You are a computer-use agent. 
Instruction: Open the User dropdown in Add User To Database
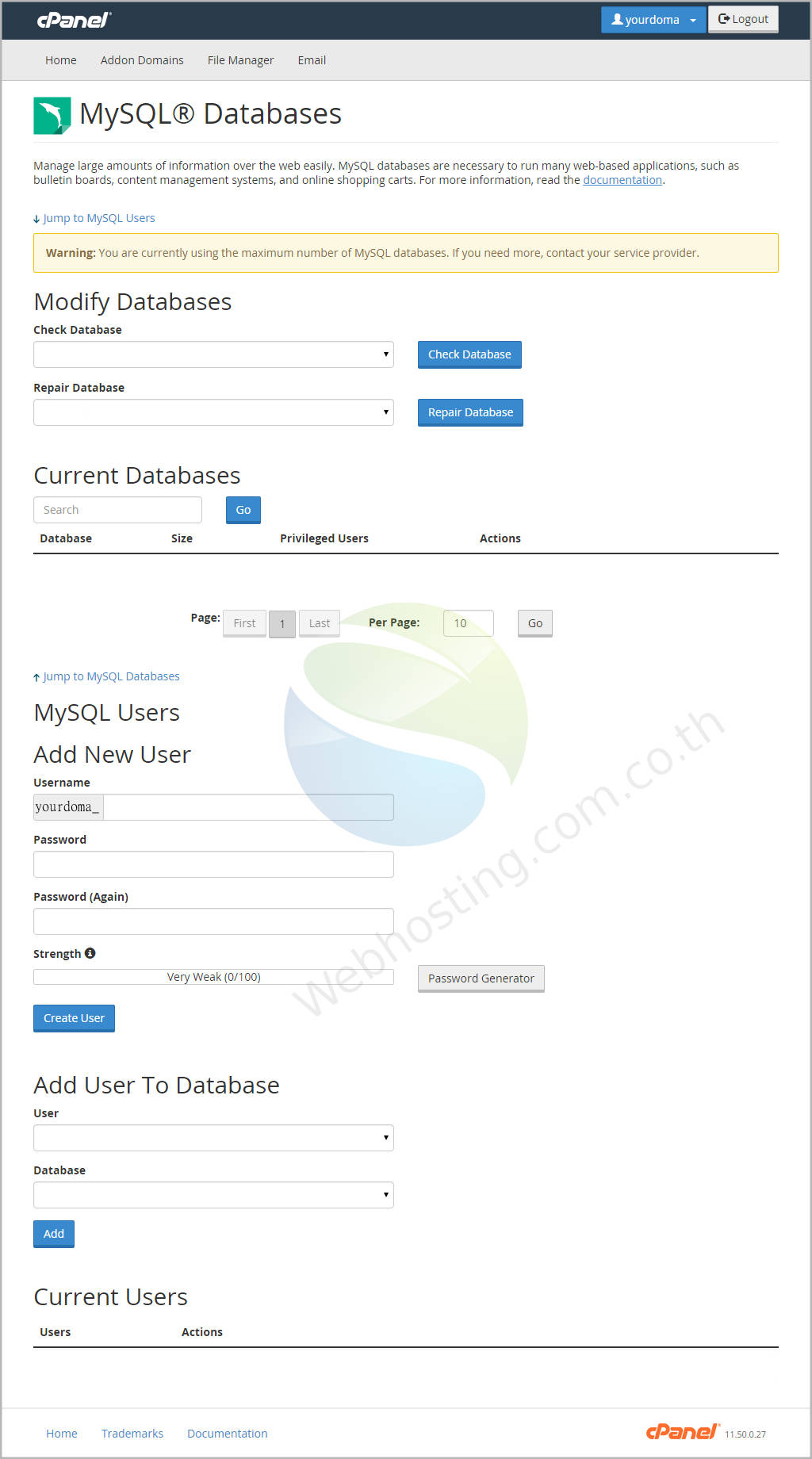213,1138
